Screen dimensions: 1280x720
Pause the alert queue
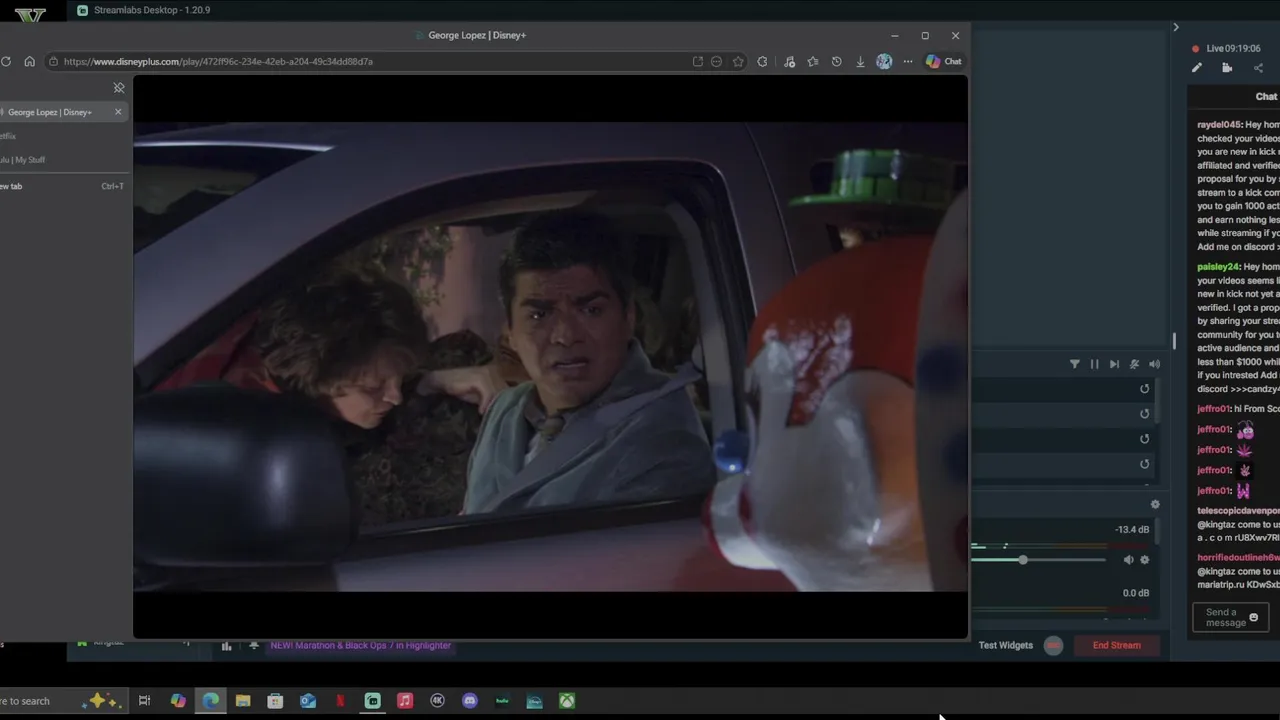pos(1094,364)
